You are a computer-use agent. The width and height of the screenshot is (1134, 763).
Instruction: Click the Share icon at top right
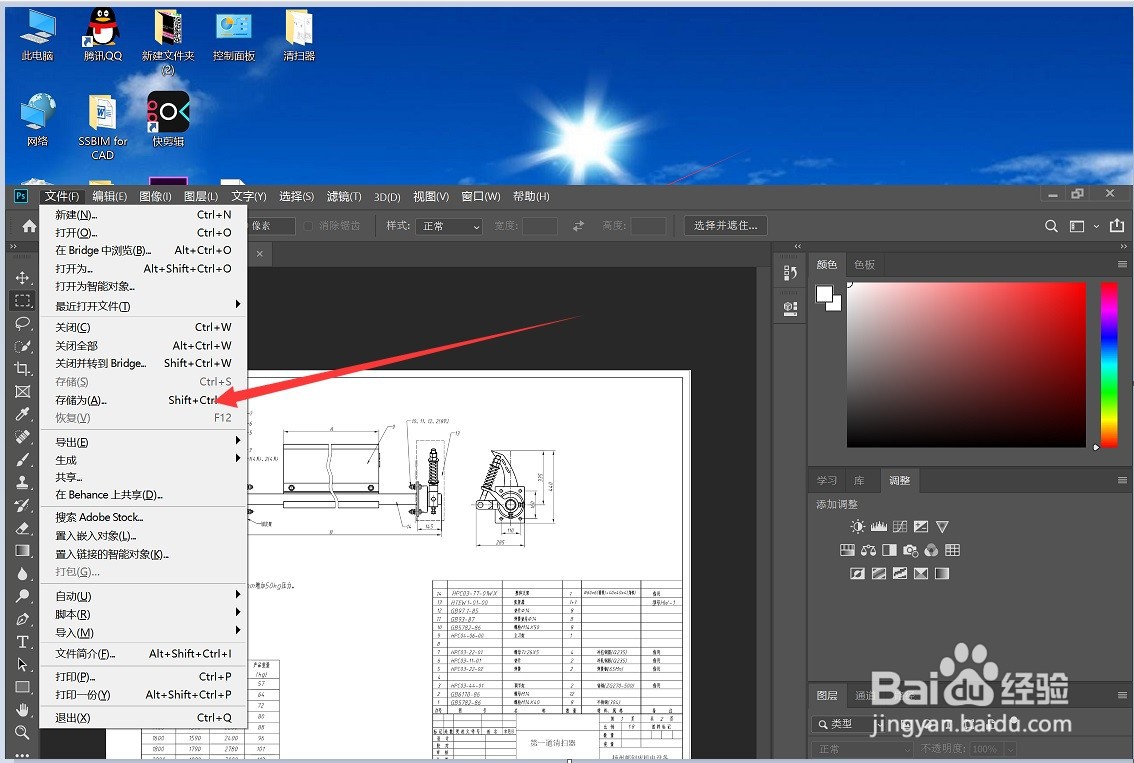1117,226
